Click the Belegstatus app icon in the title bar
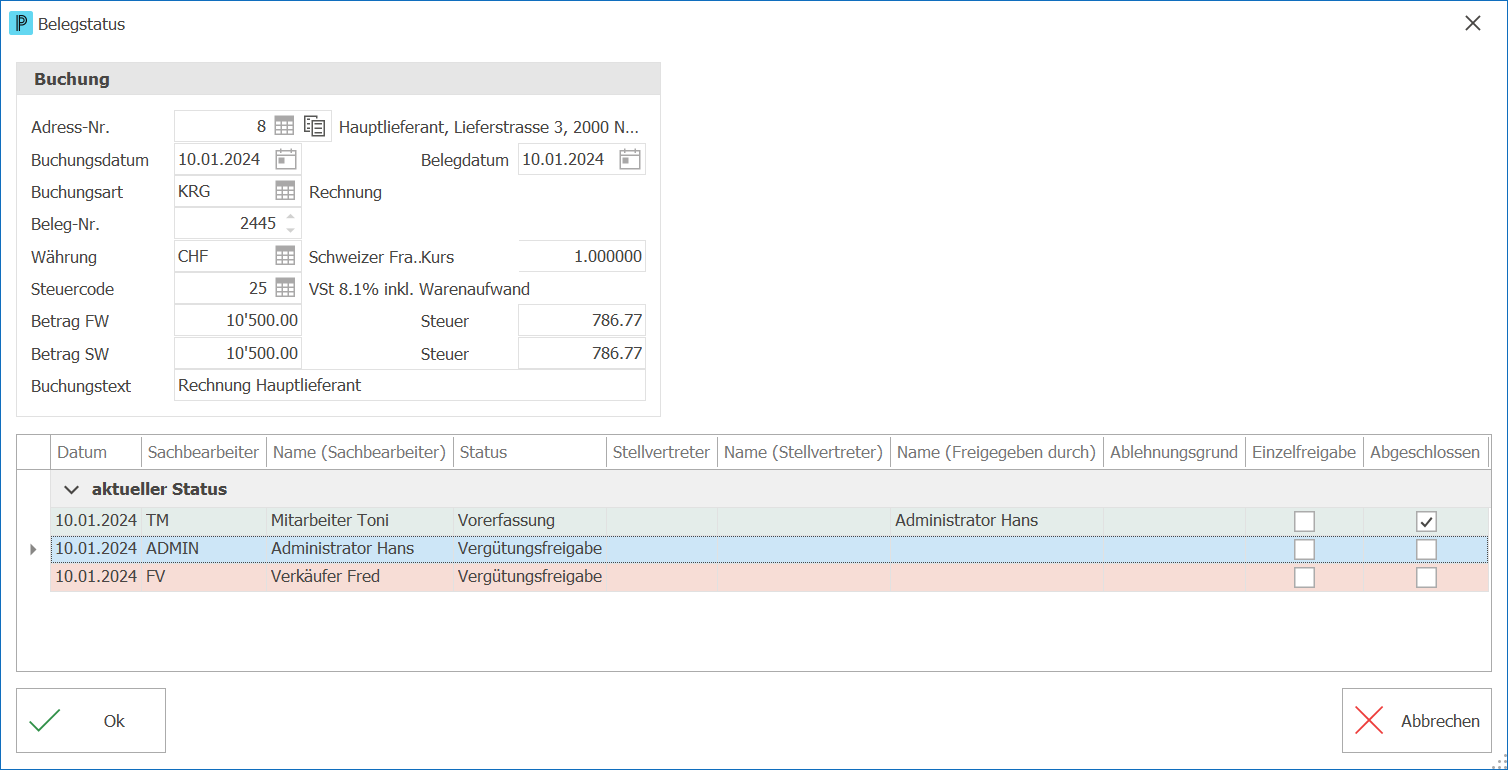 tap(21, 23)
